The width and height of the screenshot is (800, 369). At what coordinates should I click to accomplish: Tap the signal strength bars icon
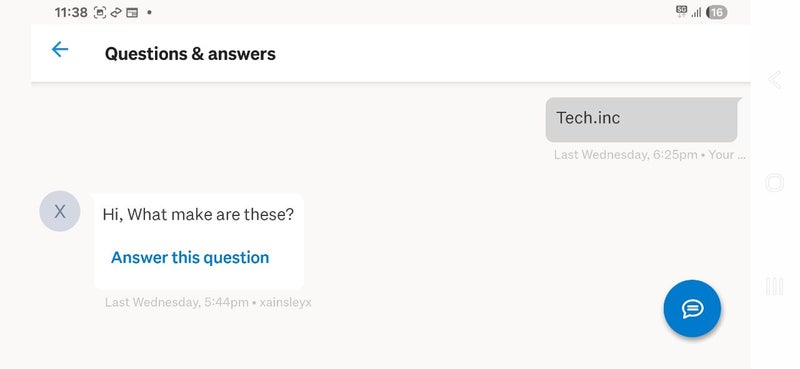[x=696, y=13]
